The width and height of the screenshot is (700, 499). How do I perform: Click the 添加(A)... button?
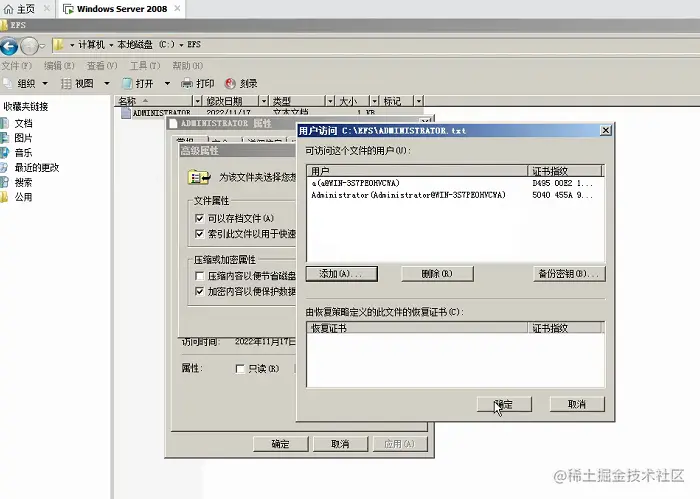click(342, 274)
